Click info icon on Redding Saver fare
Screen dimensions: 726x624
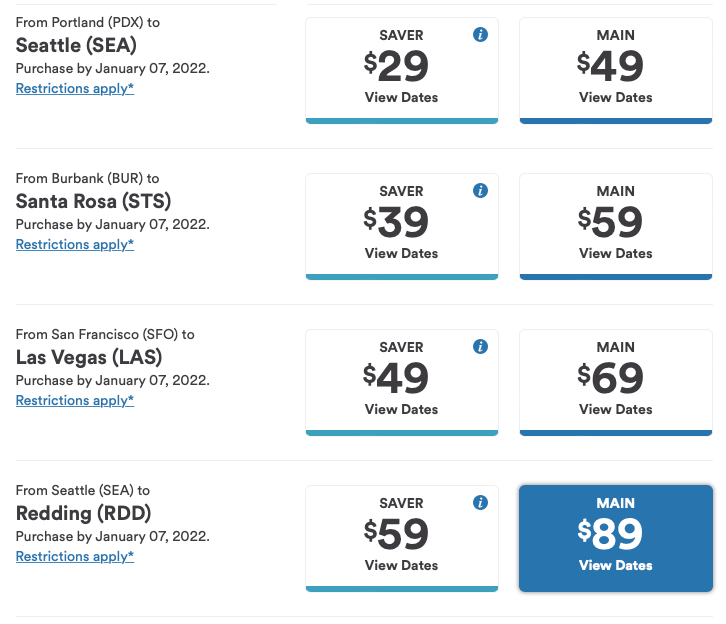[x=480, y=503]
